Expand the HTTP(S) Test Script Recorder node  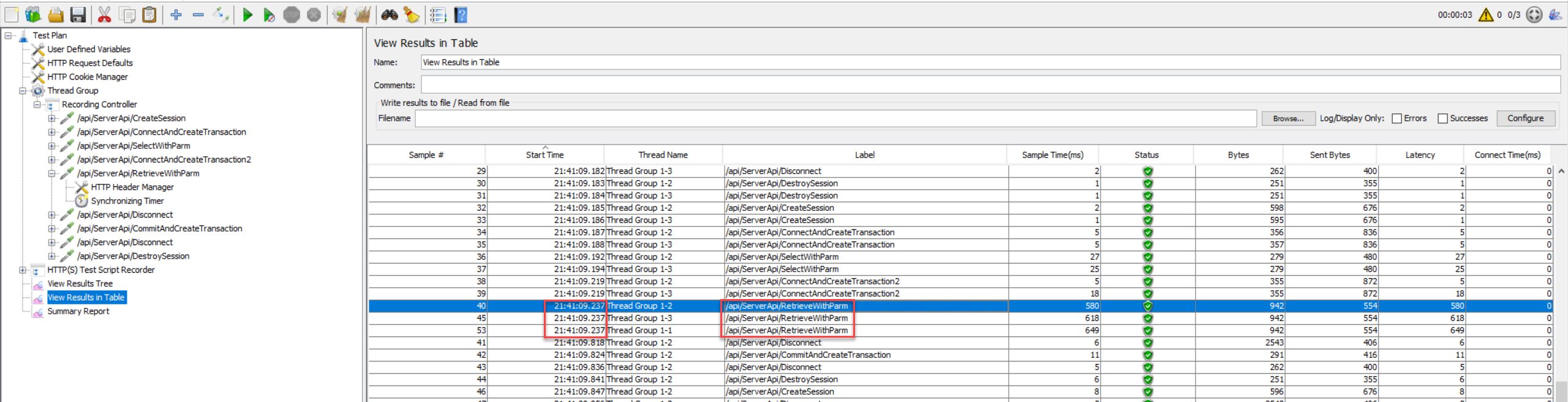coord(23,270)
